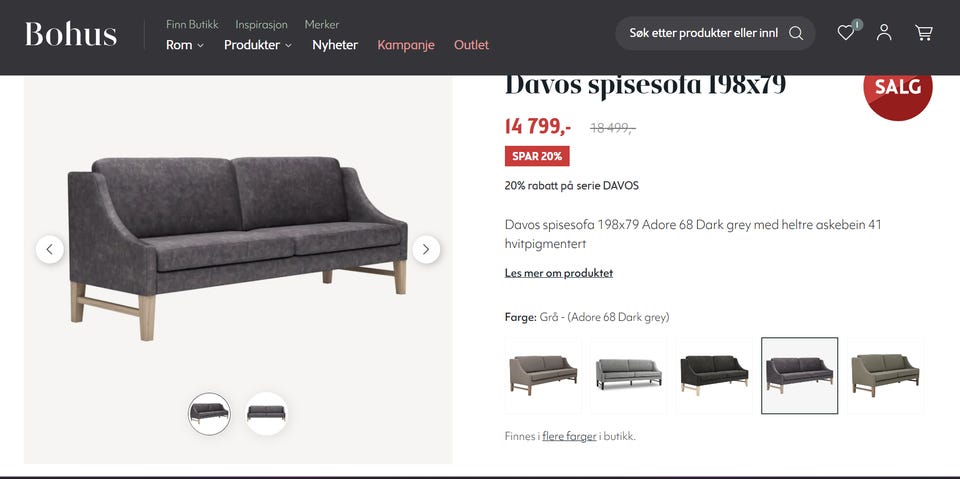Show the previous product image arrow
The image size is (960, 479).
50,249
